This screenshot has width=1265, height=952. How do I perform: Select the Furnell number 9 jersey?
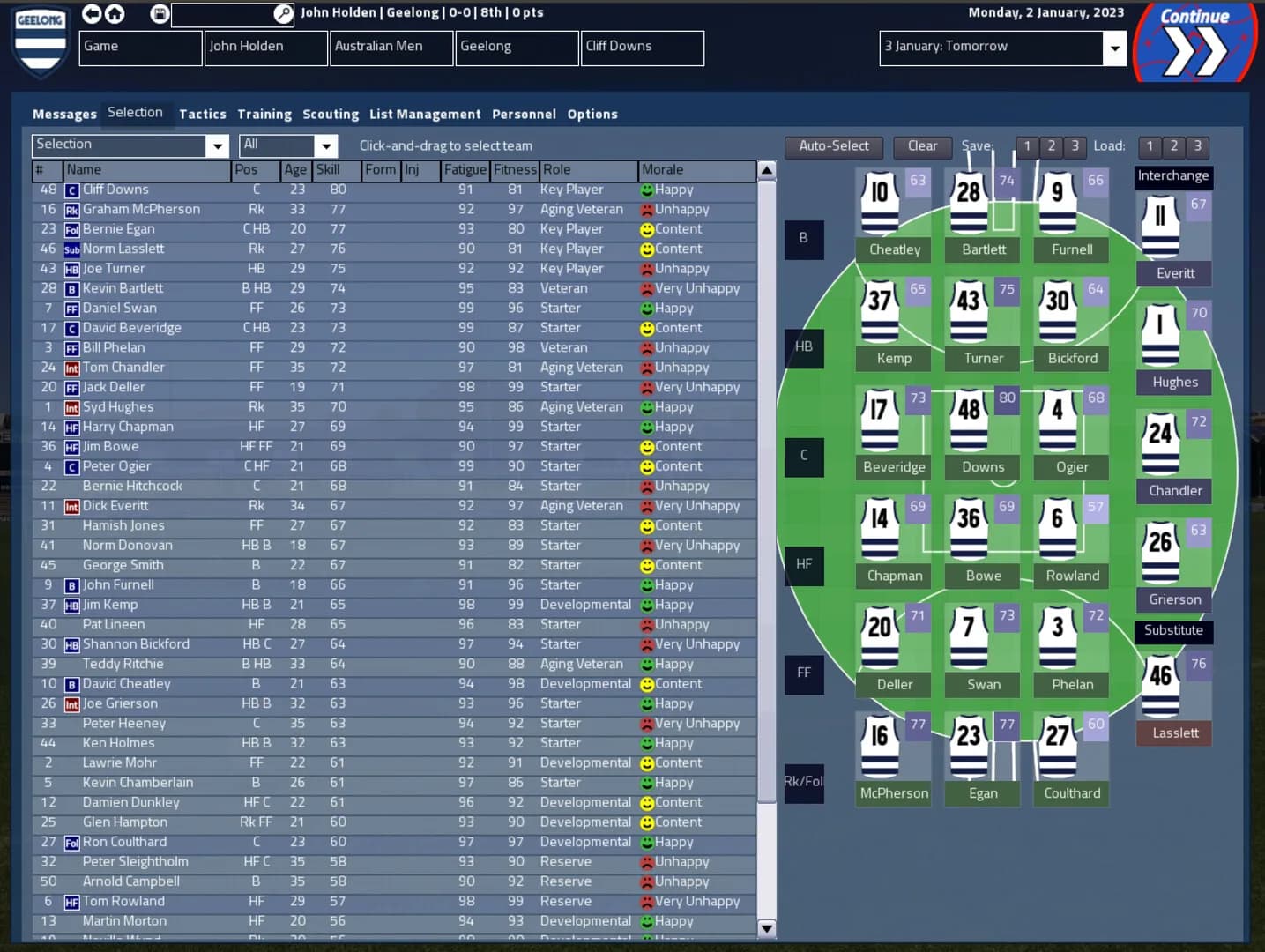pyautogui.click(x=1057, y=203)
